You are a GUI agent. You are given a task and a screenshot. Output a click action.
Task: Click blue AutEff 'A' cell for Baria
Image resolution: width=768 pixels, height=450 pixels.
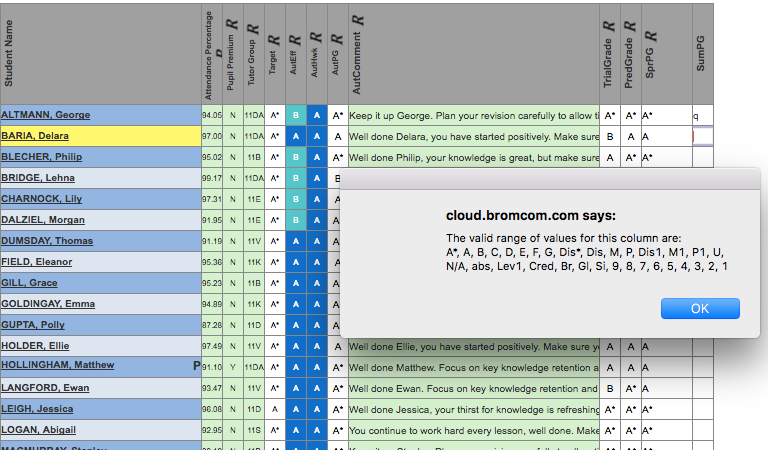pos(296,137)
